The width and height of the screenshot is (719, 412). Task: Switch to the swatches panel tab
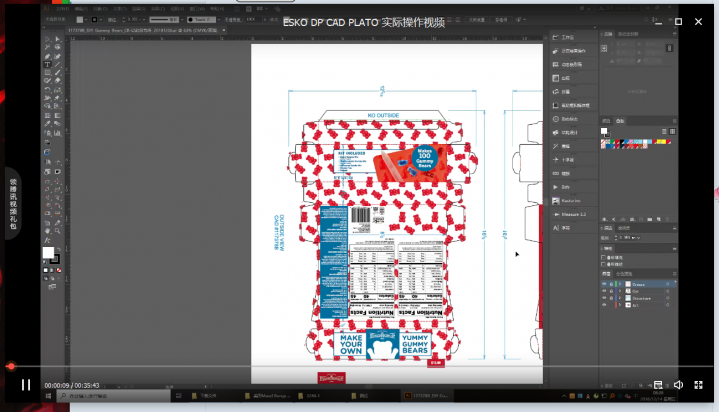click(x=620, y=121)
